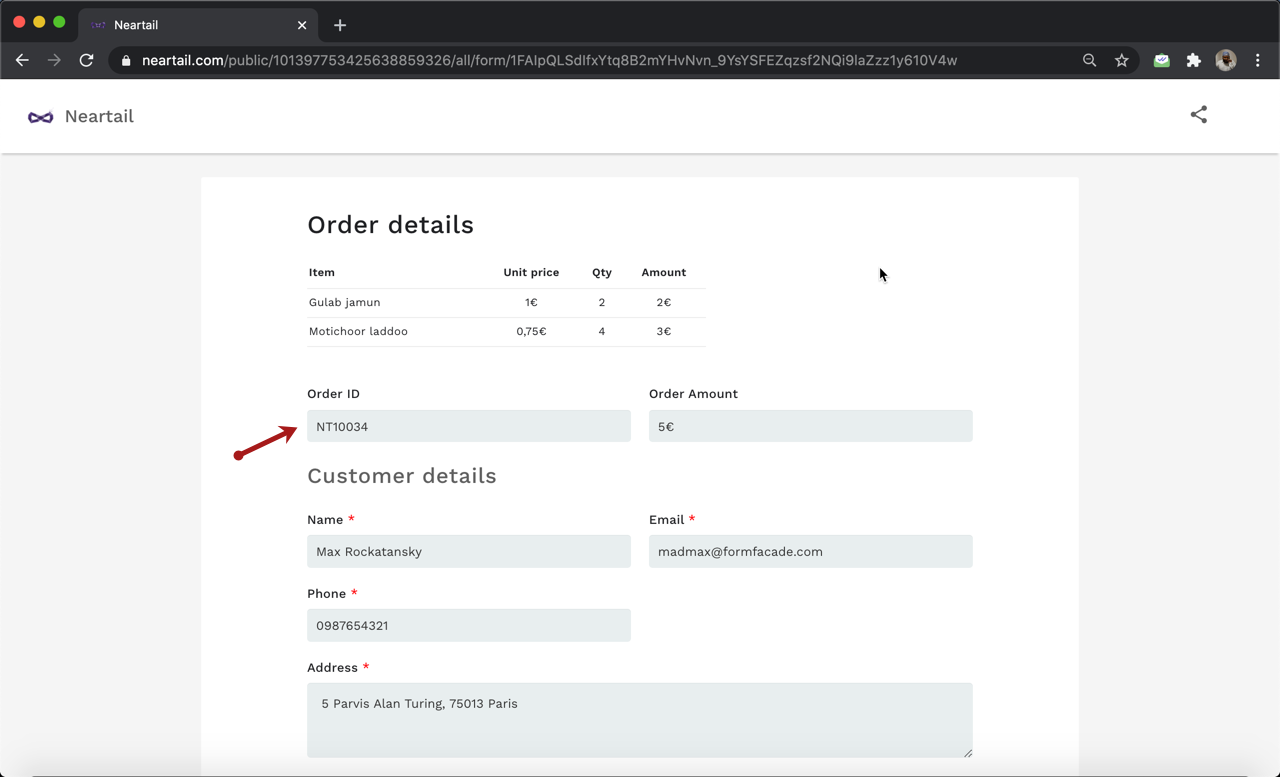
Task: Click the Address text area
Action: click(639, 719)
